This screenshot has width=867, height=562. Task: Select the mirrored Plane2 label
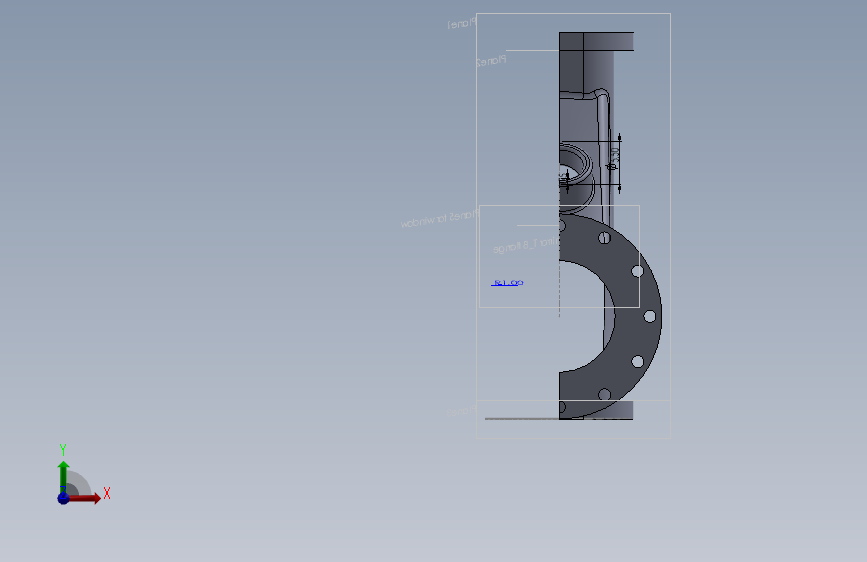pos(491,60)
